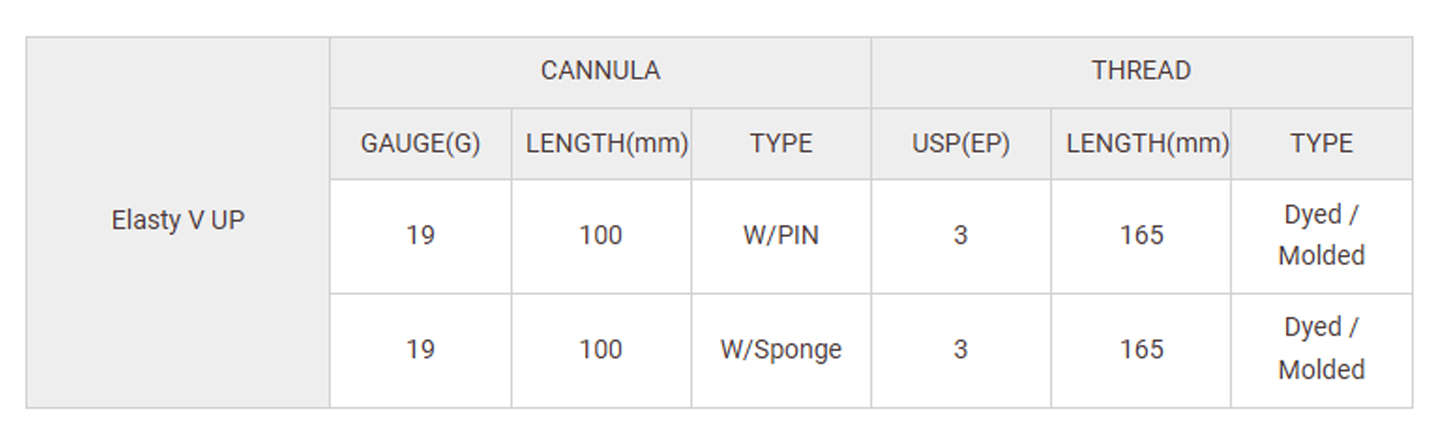Click the TYPE header under THREAD
The width and height of the screenshot is (1440, 445).
point(1321,144)
